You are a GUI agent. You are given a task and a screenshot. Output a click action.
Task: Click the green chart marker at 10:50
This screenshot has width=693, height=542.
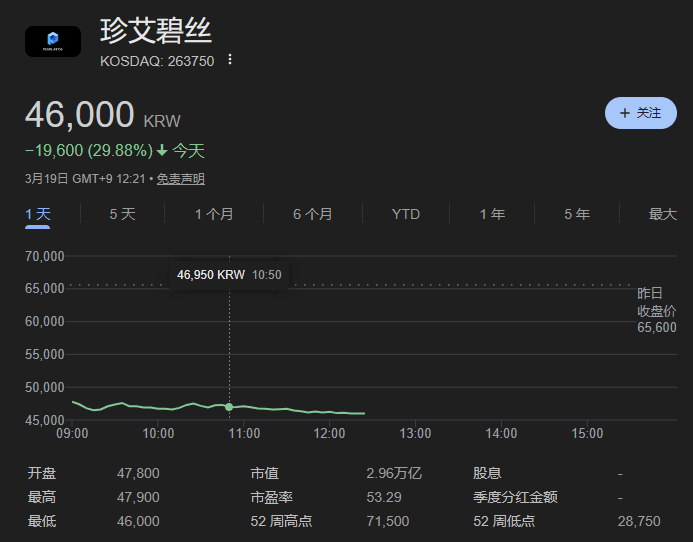(x=230, y=407)
